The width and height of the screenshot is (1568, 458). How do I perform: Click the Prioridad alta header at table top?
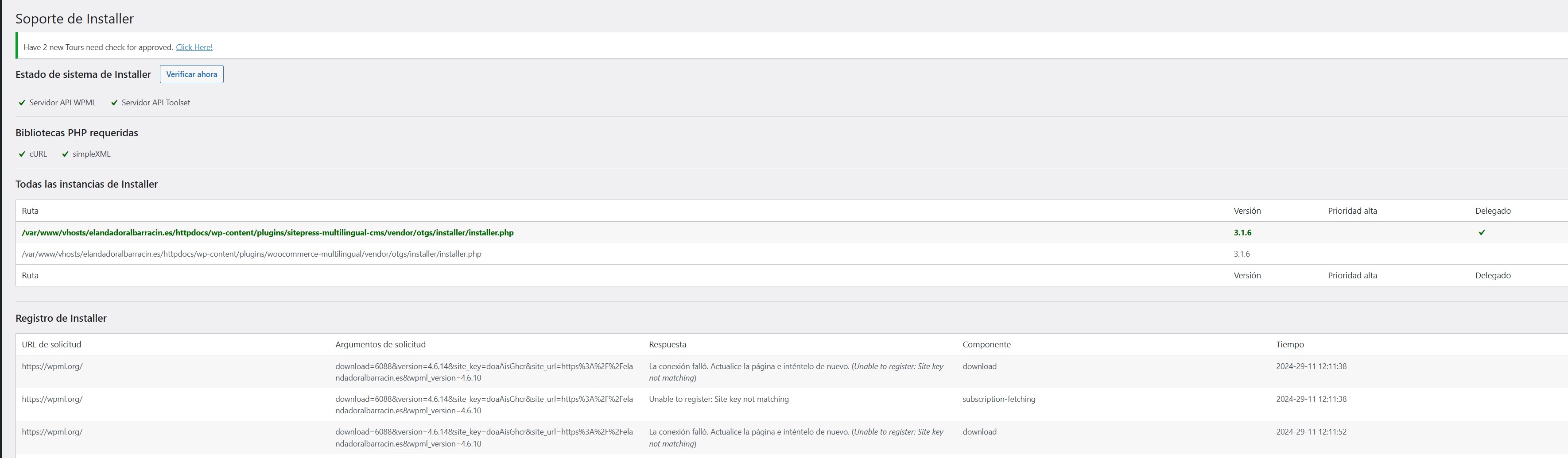point(1352,211)
